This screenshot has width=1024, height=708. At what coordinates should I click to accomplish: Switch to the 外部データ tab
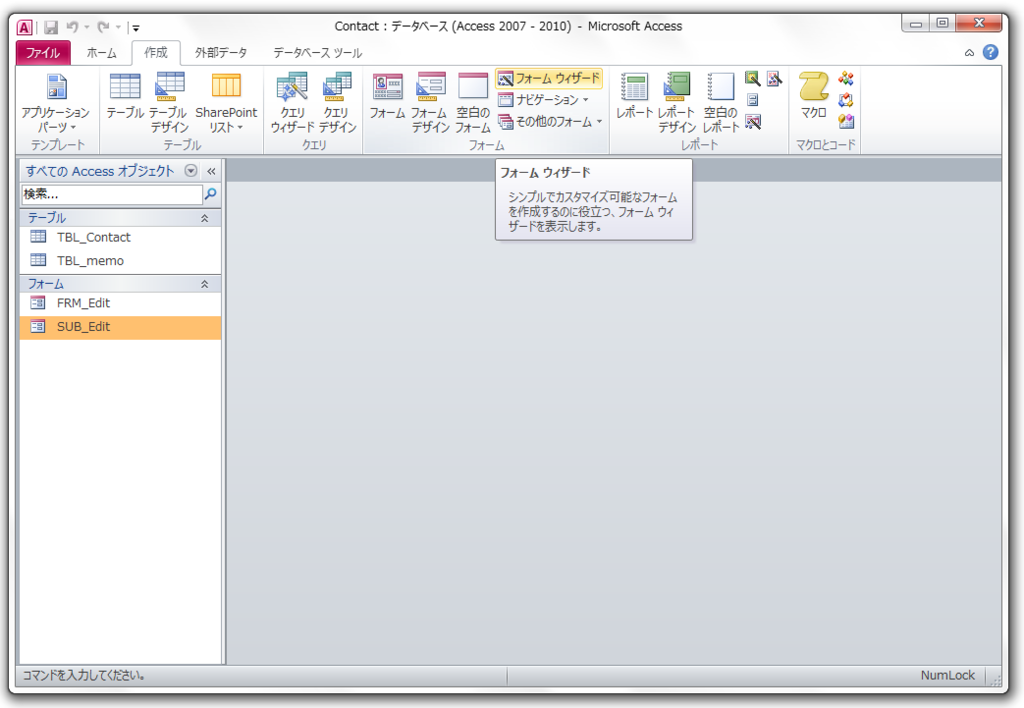221,53
